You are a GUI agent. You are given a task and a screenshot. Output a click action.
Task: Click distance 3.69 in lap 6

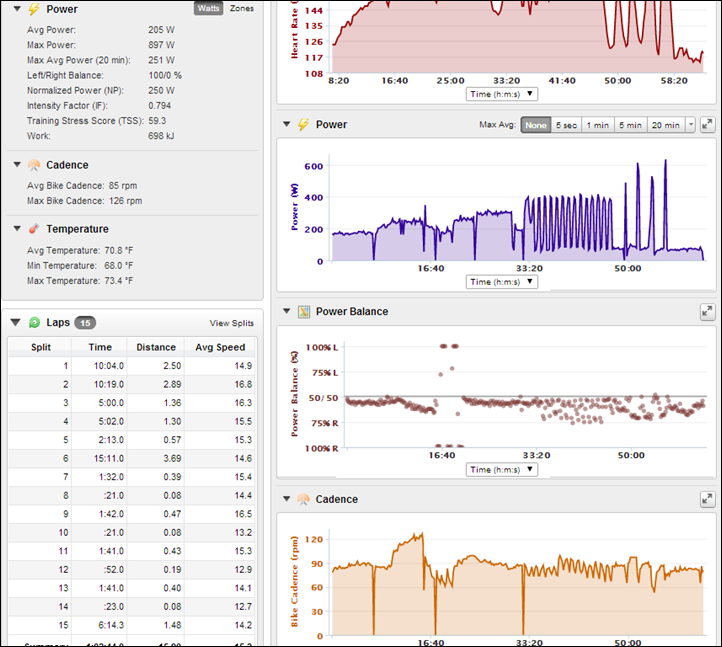point(172,459)
